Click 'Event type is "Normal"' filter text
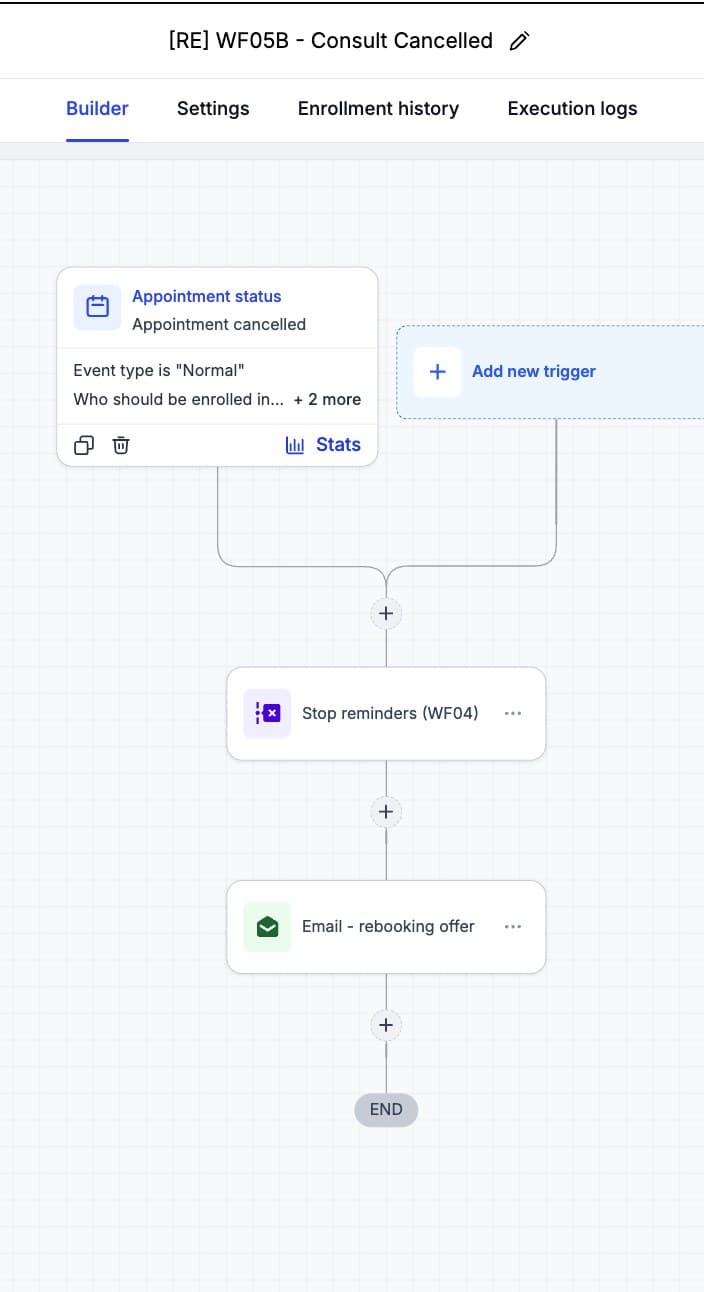 coord(159,370)
